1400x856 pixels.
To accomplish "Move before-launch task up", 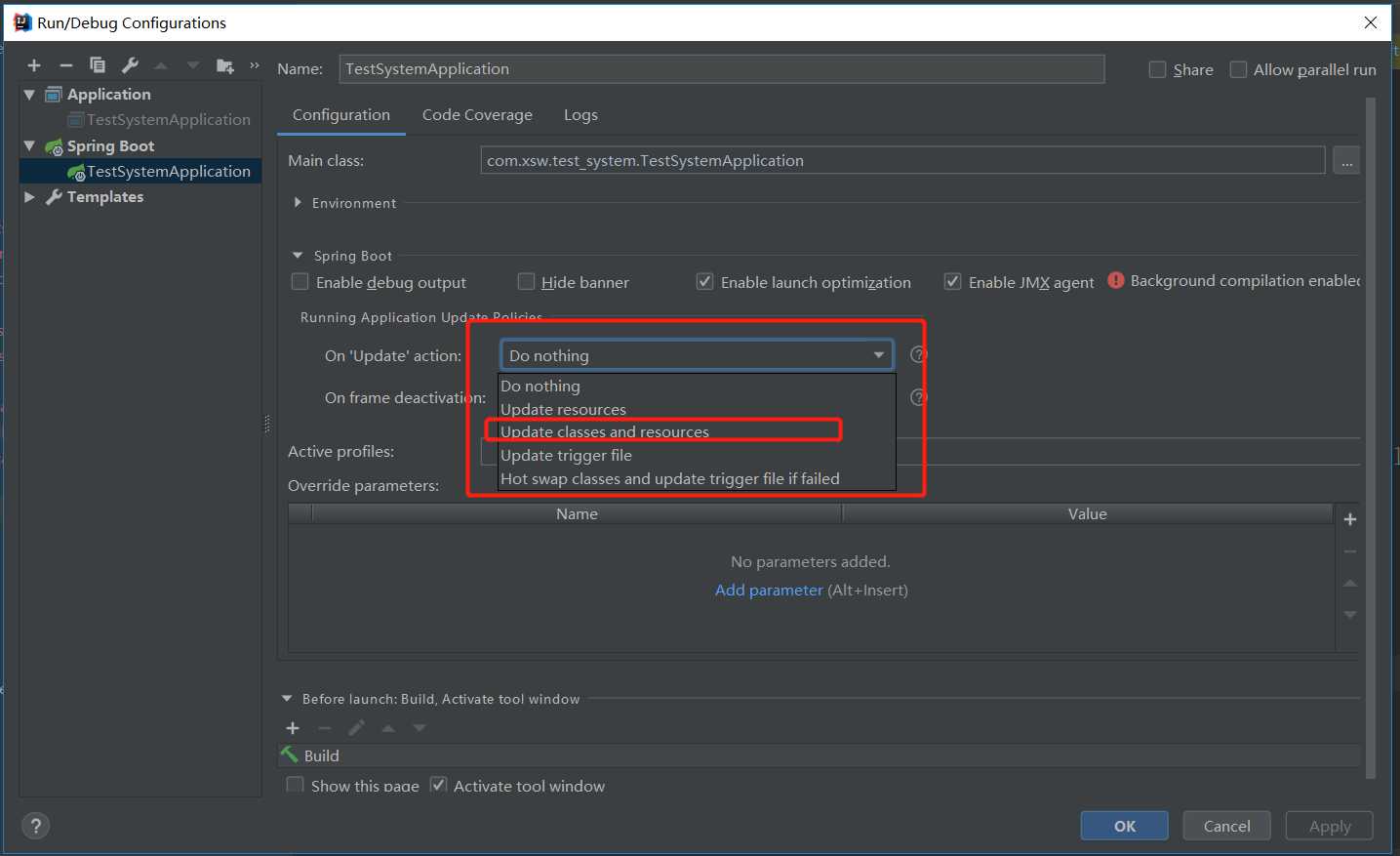I will (x=388, y=728).
